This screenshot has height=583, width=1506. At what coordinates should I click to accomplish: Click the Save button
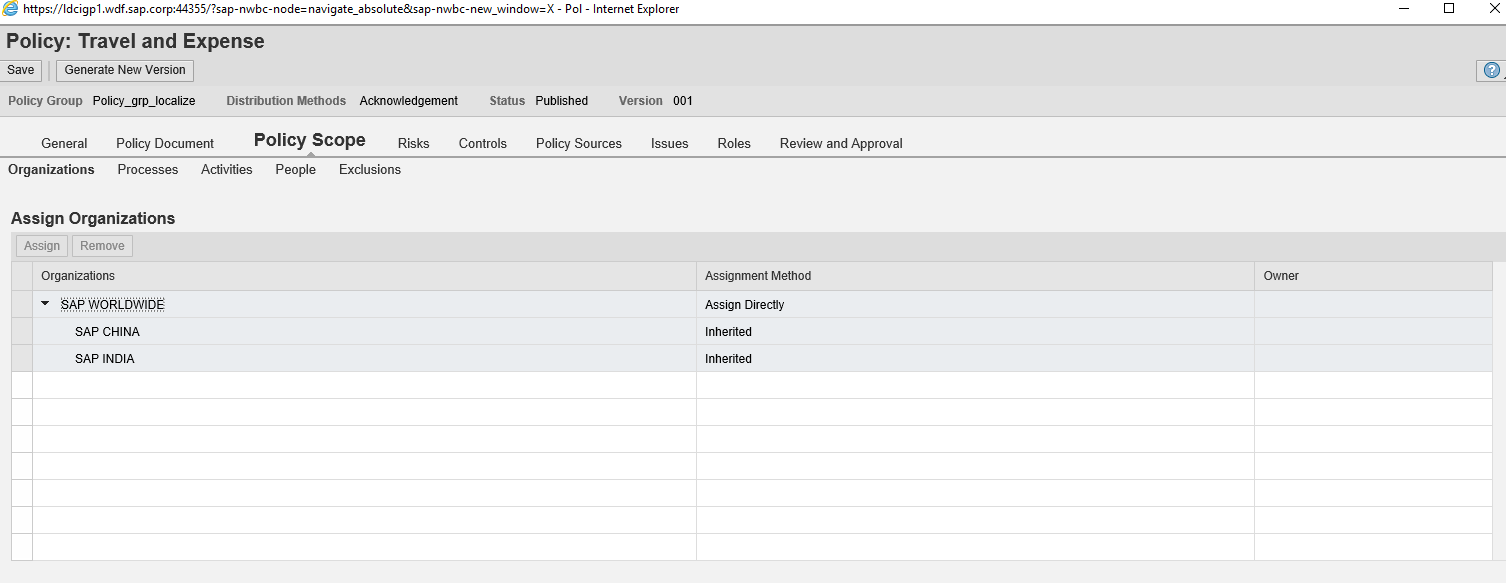(x=21, y=70)
